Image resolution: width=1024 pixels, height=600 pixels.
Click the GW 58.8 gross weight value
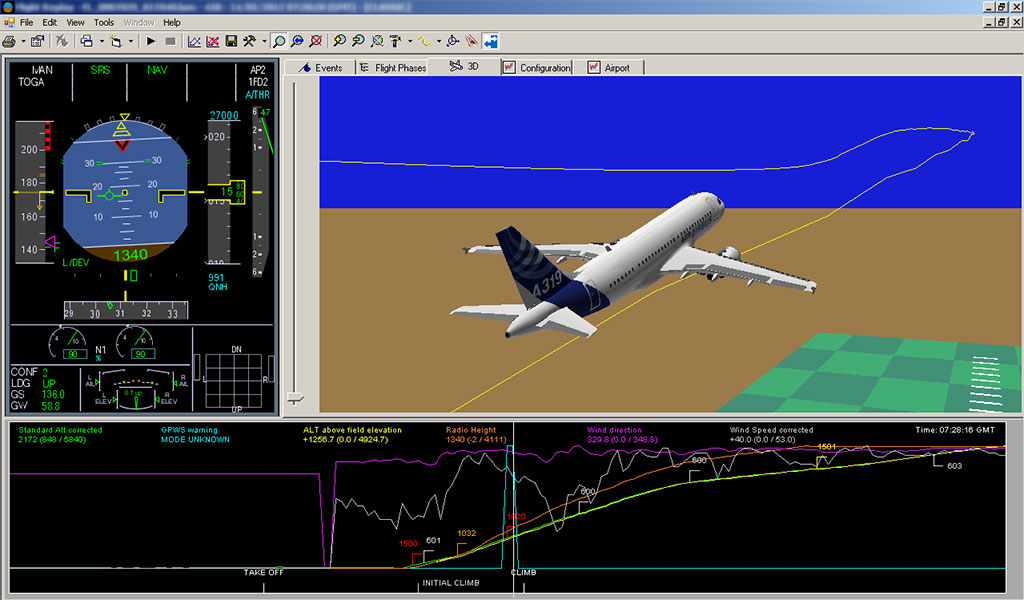50,406
